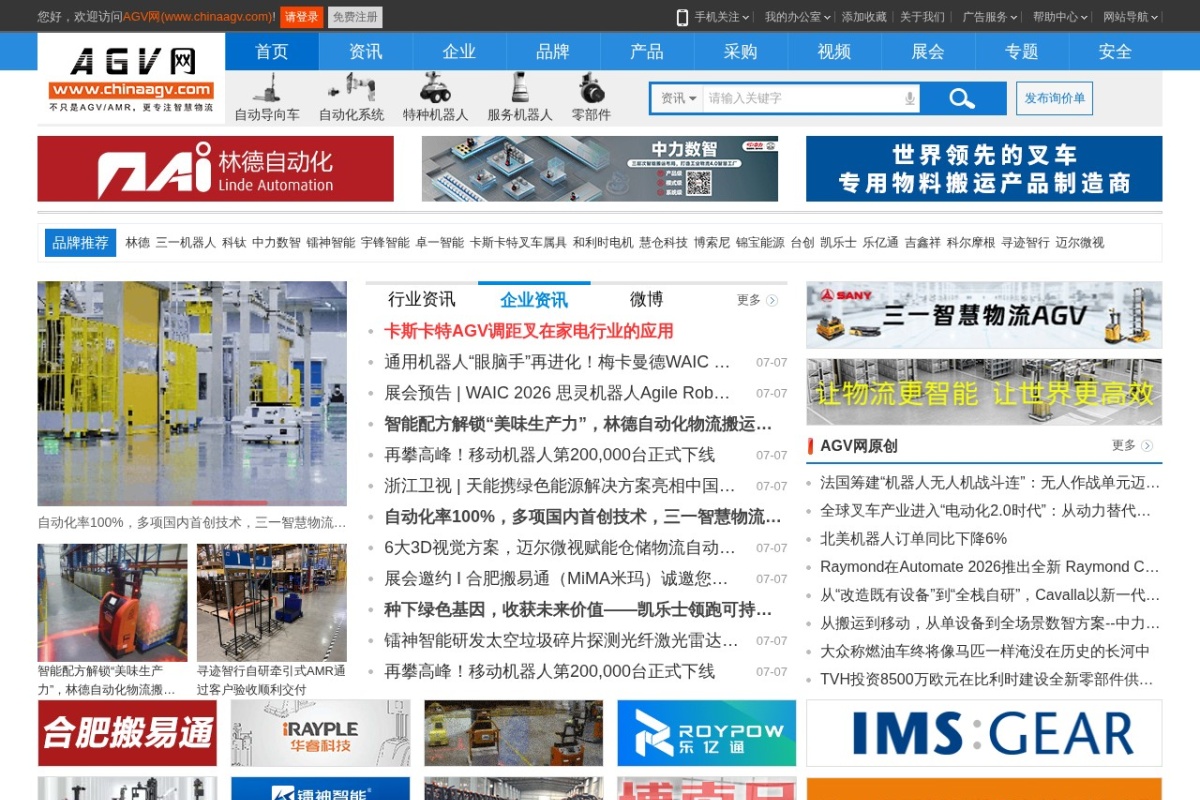Image resolution: width=1200 pixels, height=800 pixels.
Task: Open the 资讯 search type dropdown
Action: click(x=679, y=98)
